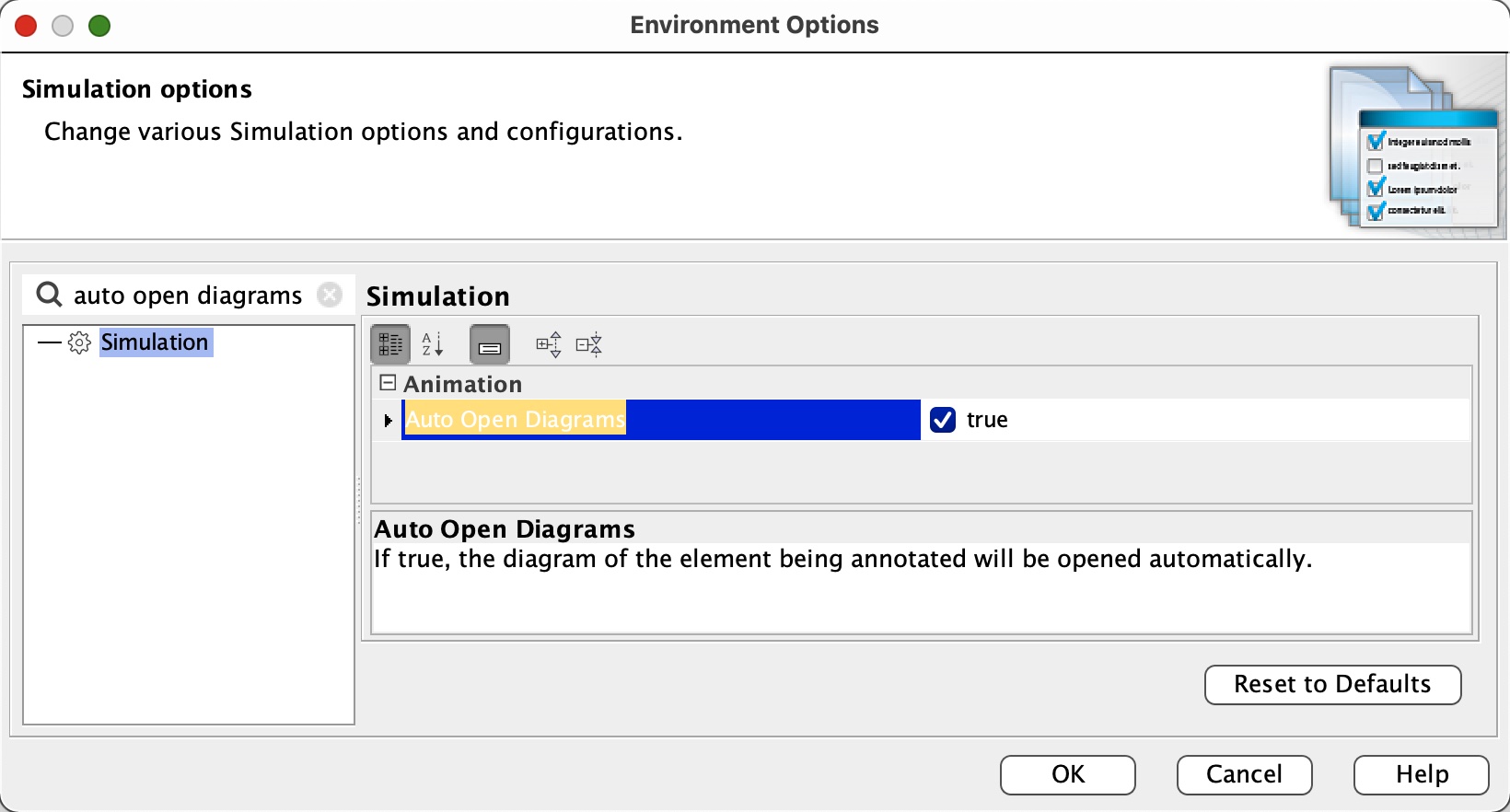Expand all property groups
The image size is (1510, 812).
pyautogui.click(x=549, y=345)
